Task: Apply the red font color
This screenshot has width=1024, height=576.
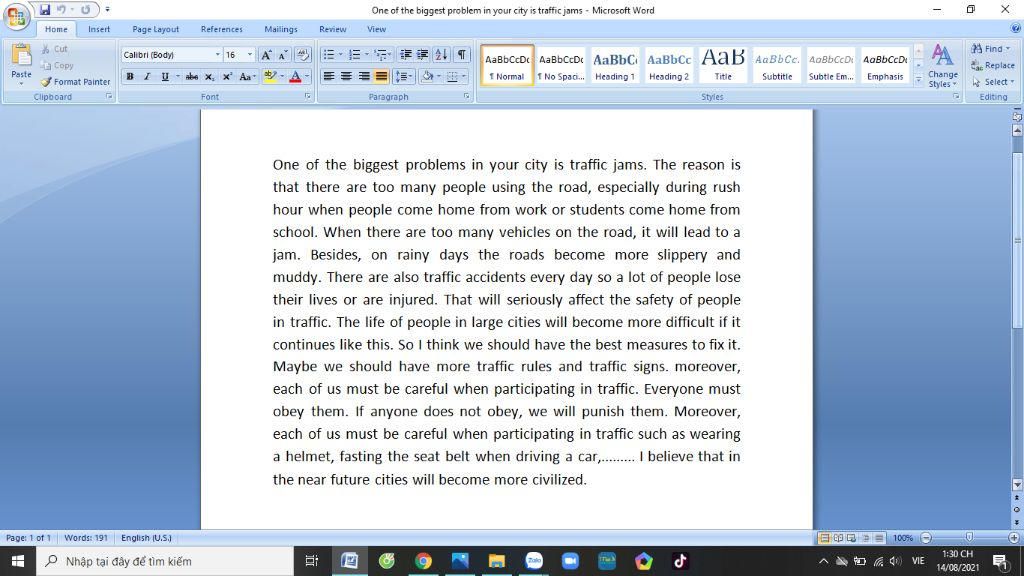Action: pos(295,77)
